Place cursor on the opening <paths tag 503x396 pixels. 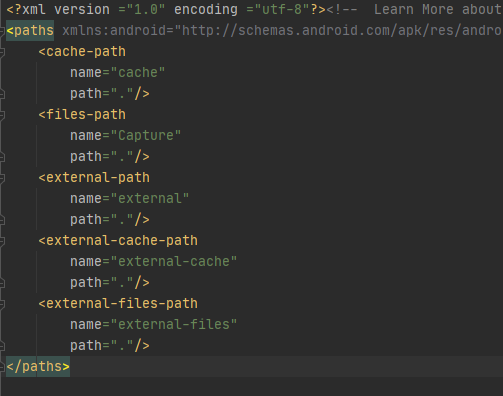point(30,31)
